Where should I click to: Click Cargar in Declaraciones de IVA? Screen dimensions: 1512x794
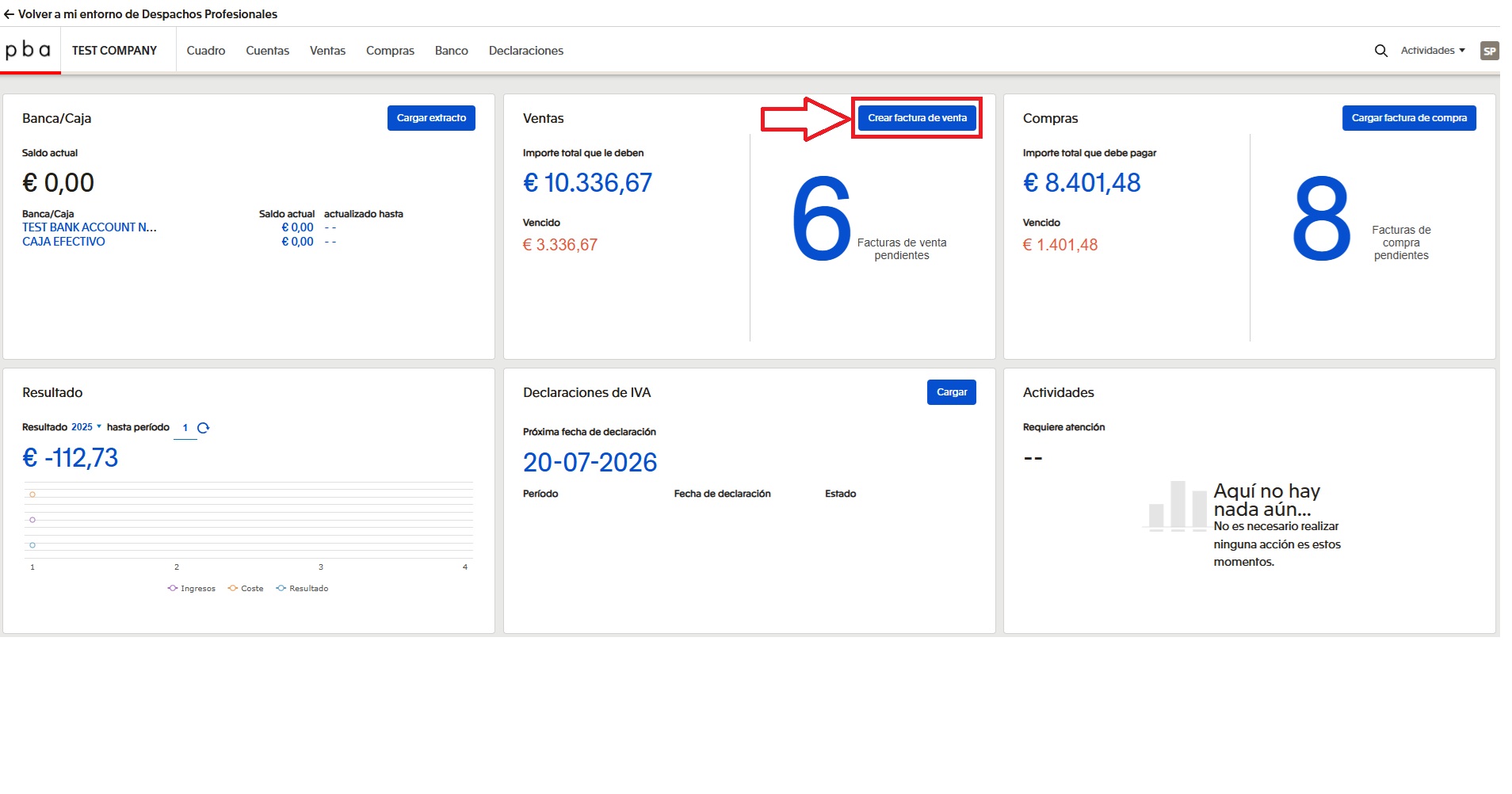(x=951, y=392)
